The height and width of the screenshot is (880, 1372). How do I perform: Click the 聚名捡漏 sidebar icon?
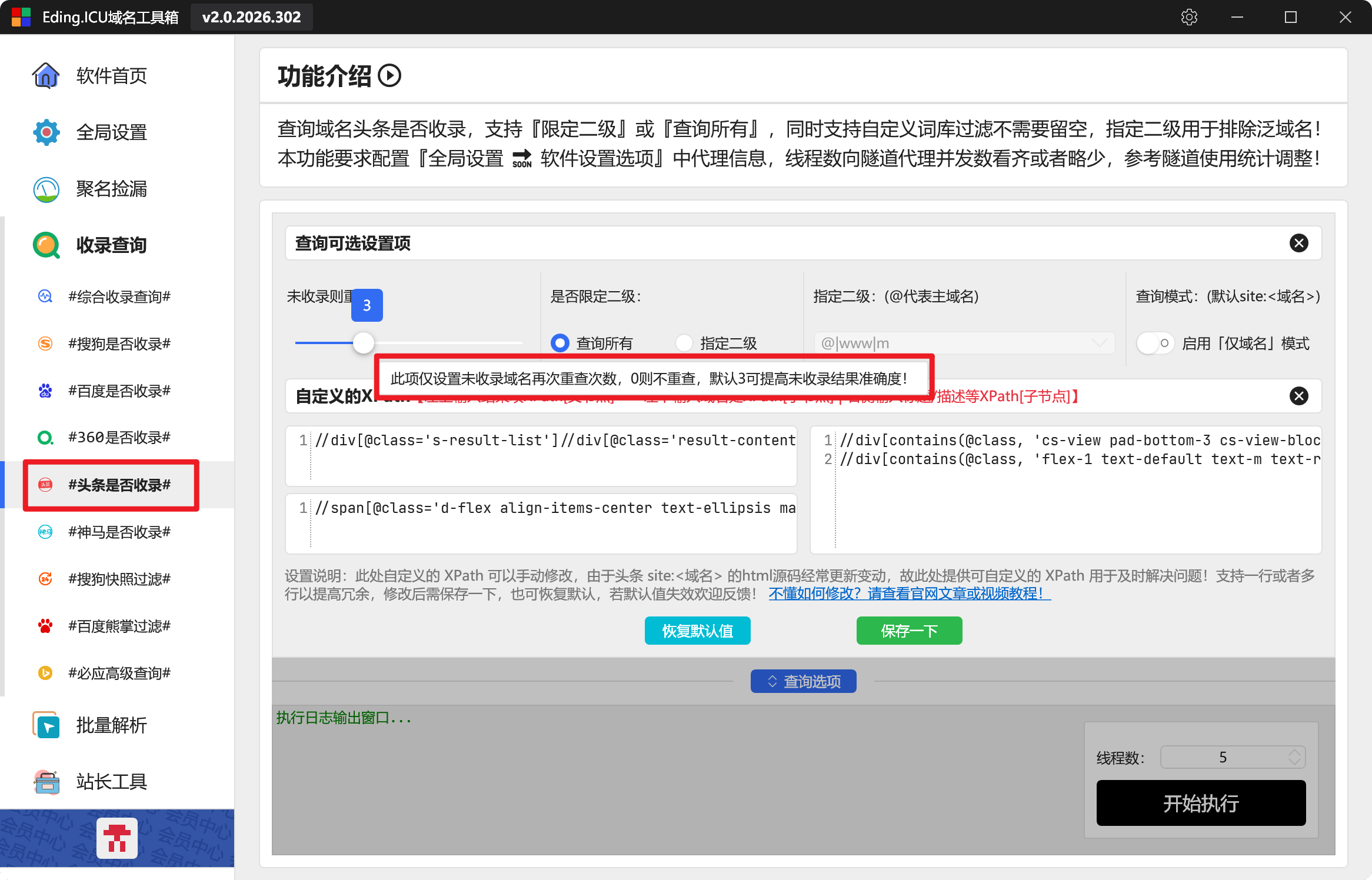coord(46,189)
